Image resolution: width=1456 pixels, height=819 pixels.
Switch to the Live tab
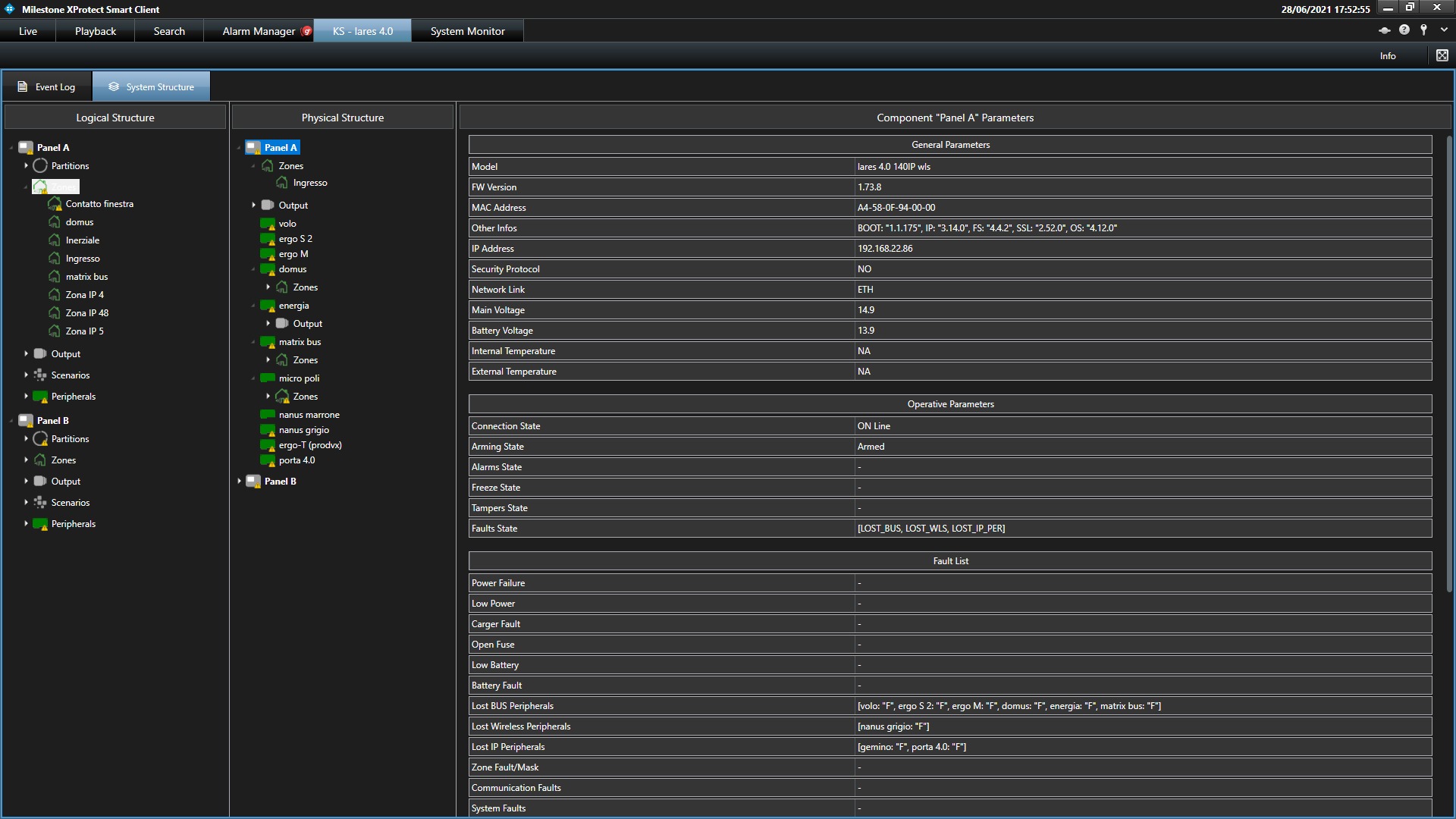28,31
